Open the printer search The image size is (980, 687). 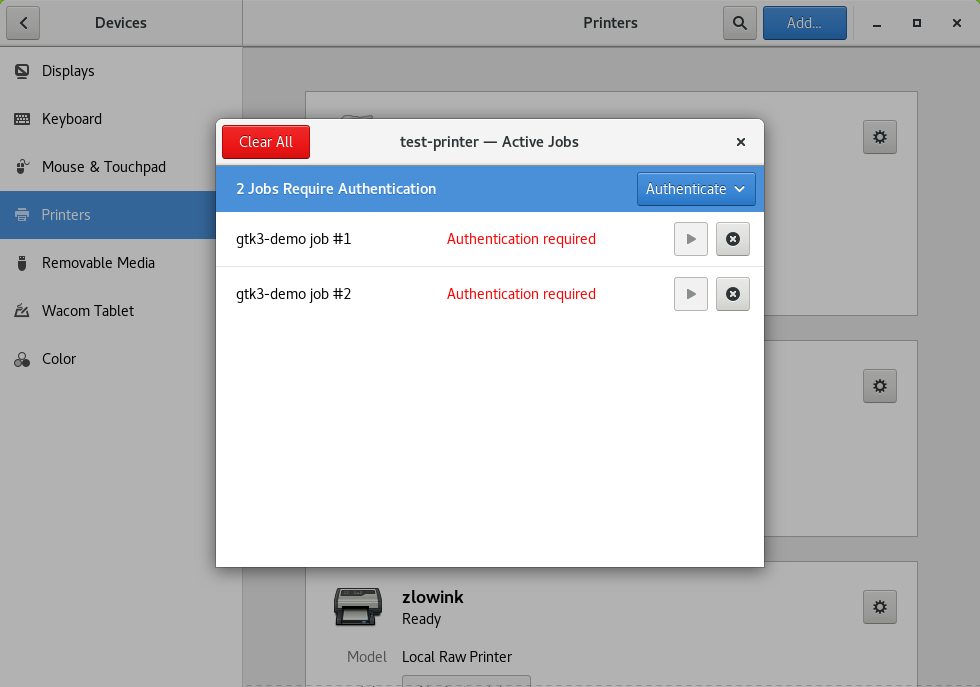(739, 23)
